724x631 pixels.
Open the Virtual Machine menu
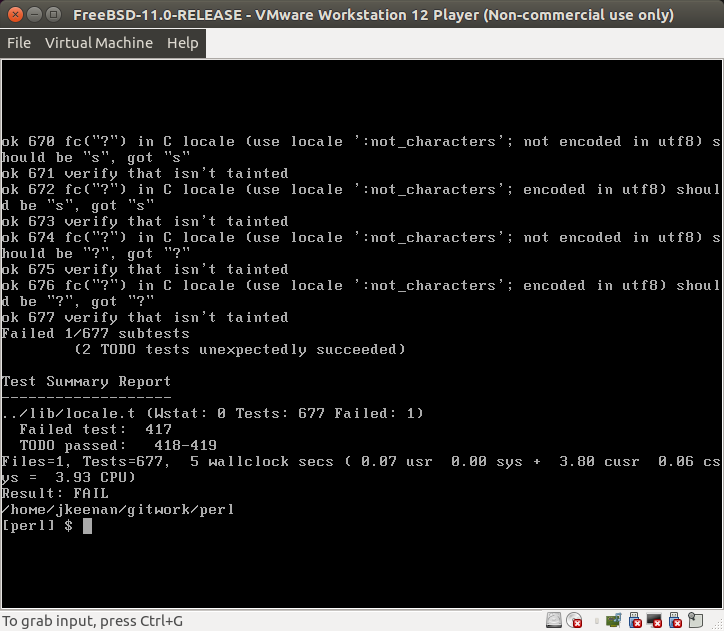coord(98,43)
